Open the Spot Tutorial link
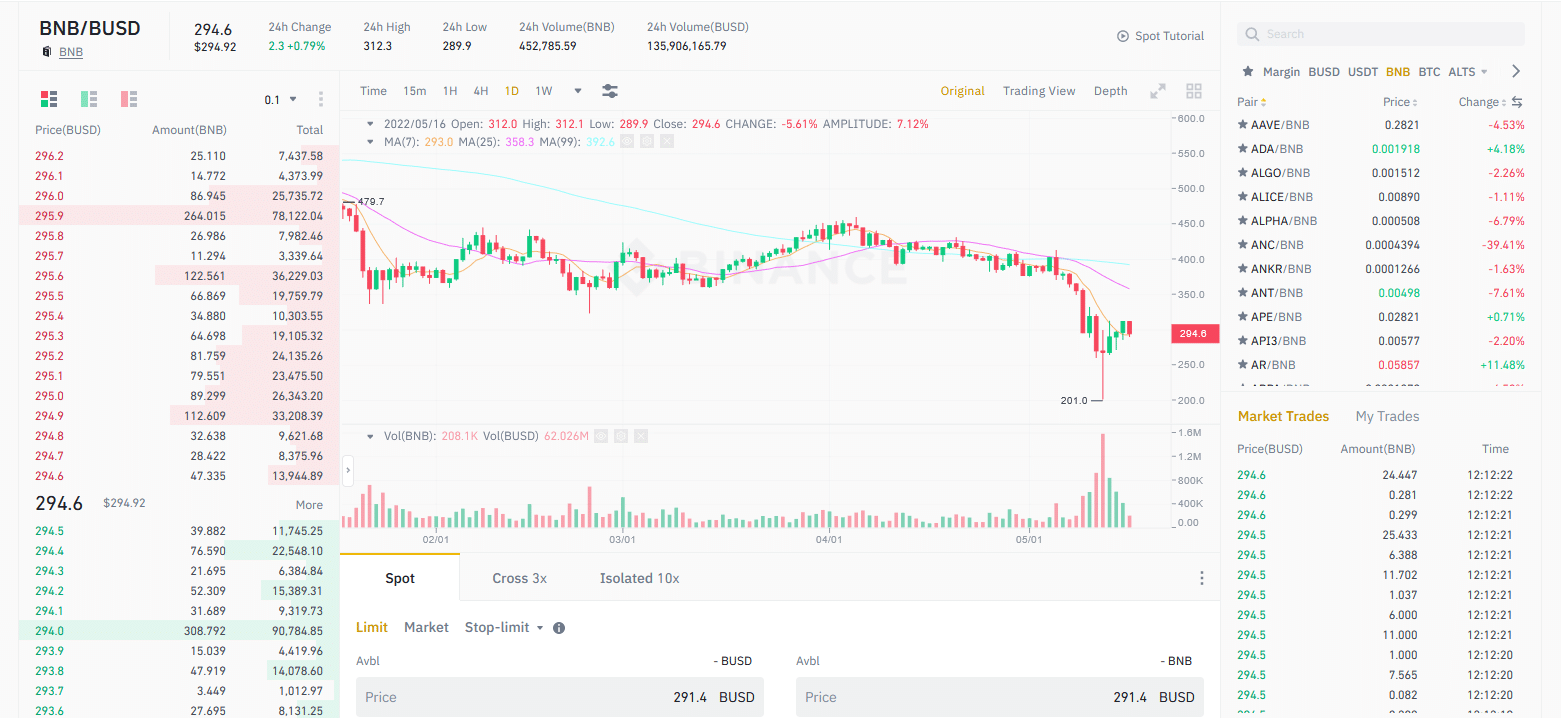1561x718 pixels. point(1169,36)
